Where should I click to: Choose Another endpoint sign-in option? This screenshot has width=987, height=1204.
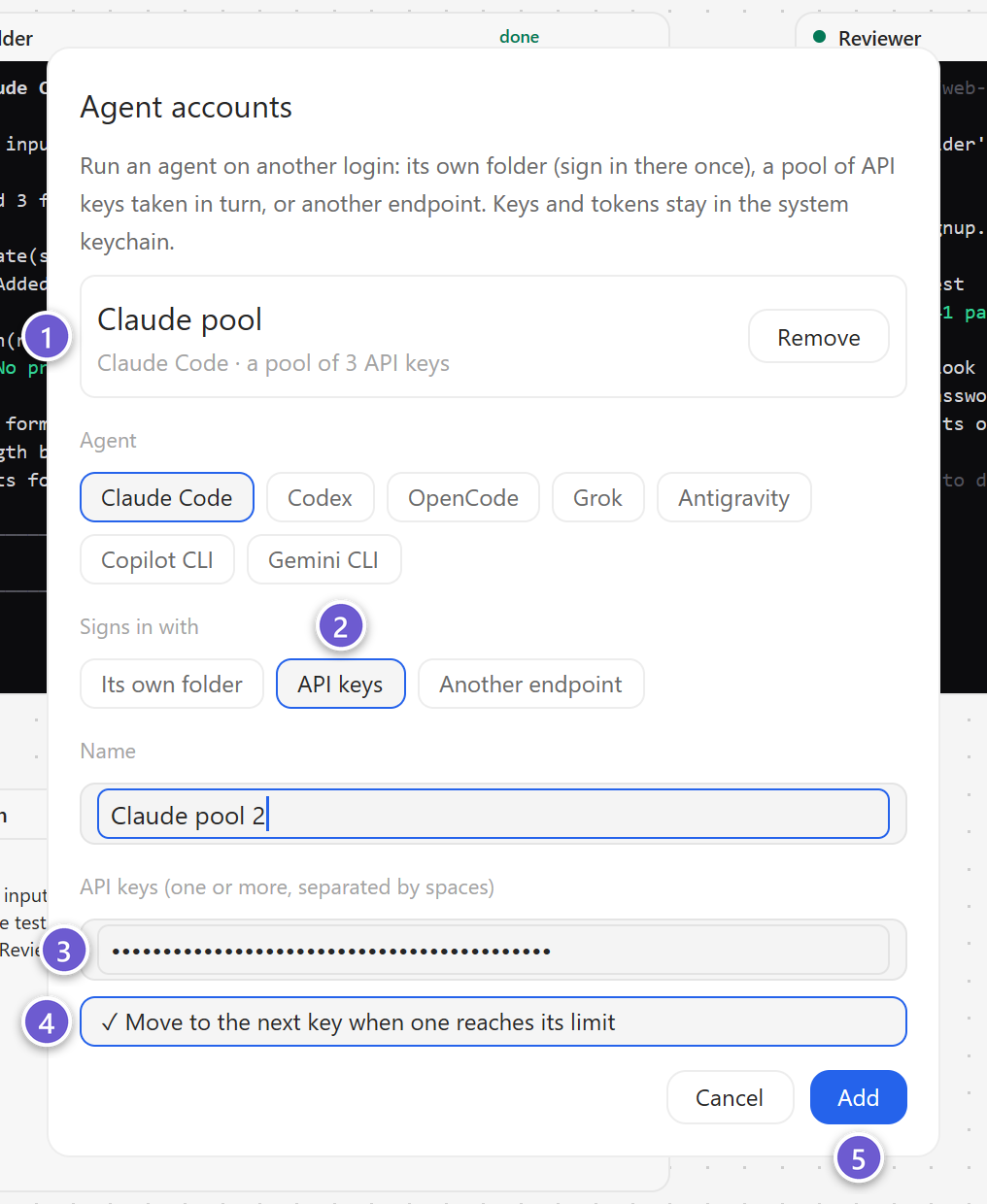click(x=530, y=684)
